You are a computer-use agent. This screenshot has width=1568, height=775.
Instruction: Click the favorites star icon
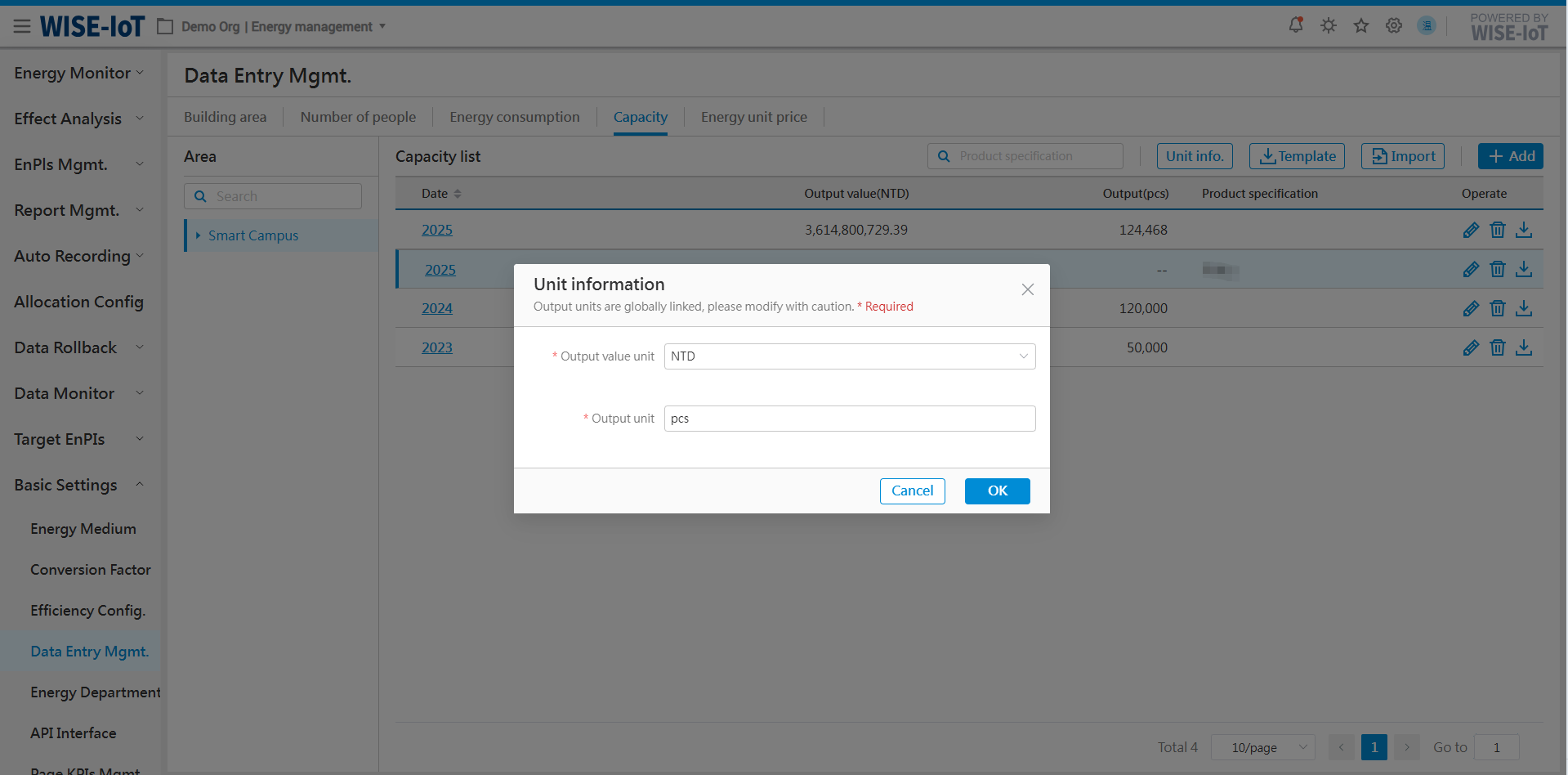1361,25
